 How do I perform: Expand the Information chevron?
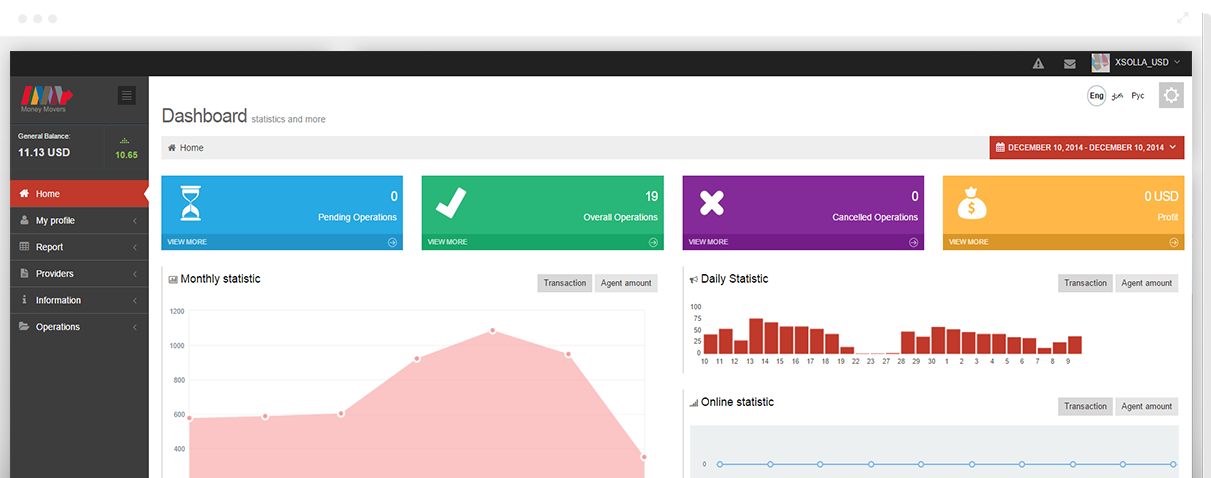[134, 301]
